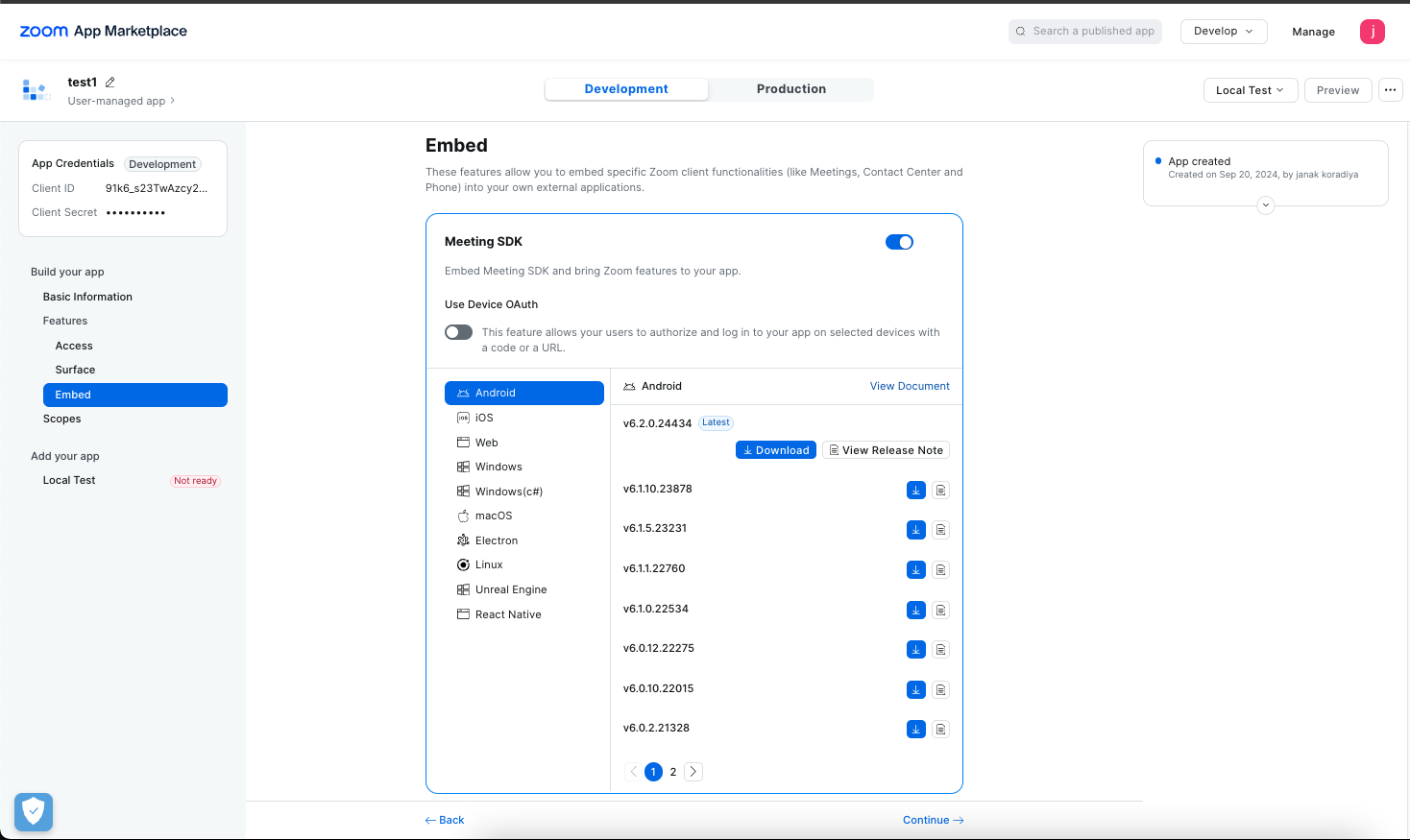This screenshot has height=840, width=1410.
Task: Select the Windows(c#) platform
Action: [x=524, y=492]
